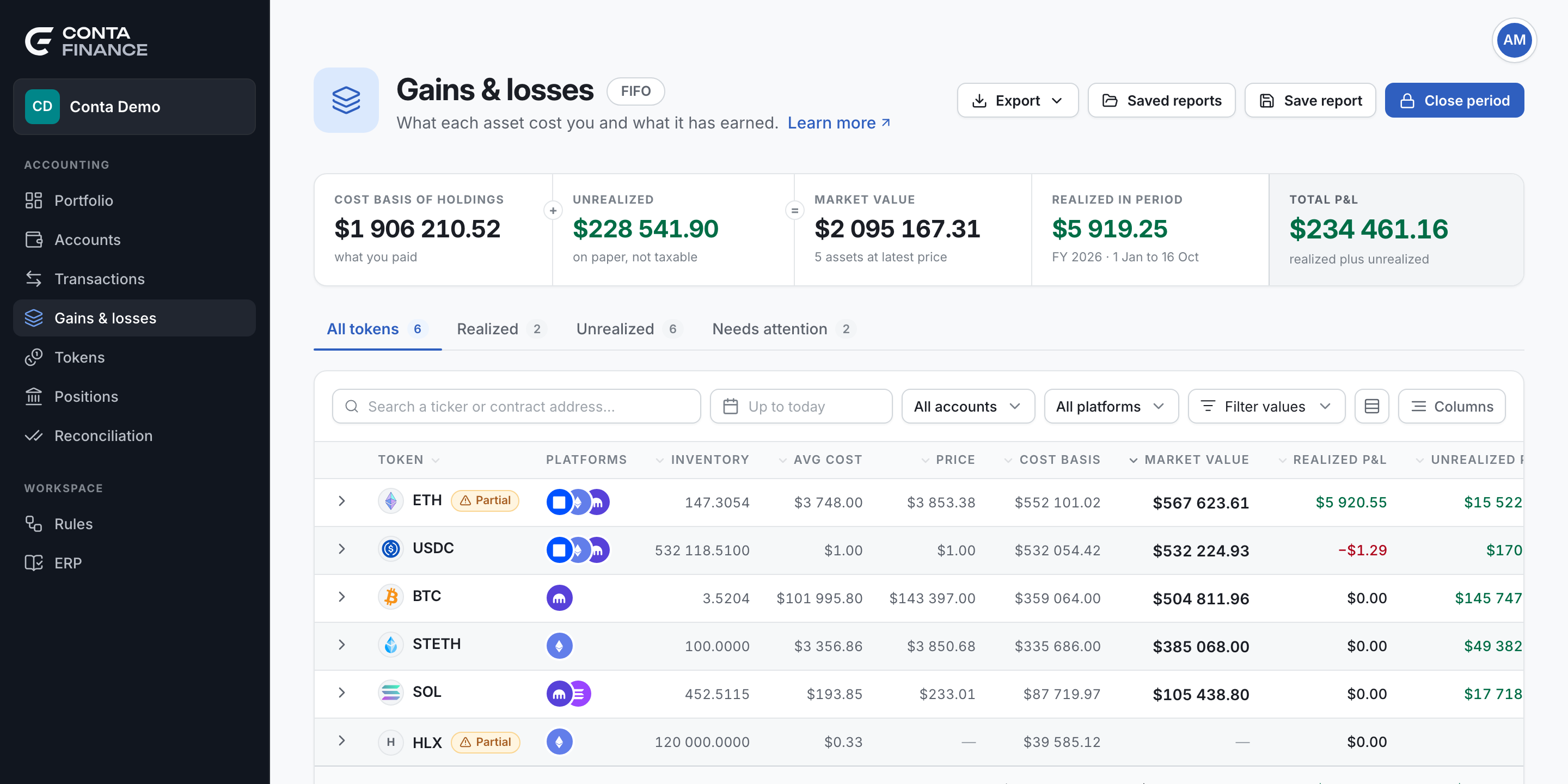Click the AM user avatar
This screenshot has width=1568, height=784.
click(1514, 40)
